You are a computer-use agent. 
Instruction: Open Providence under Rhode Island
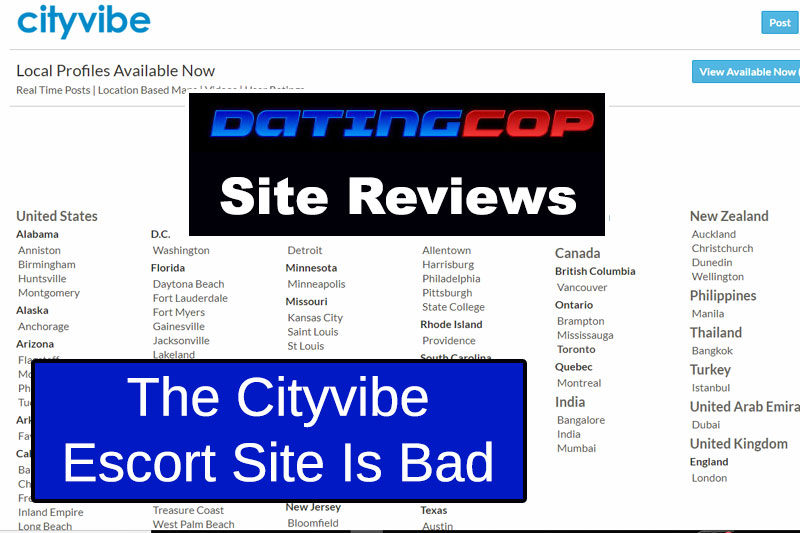point(449,341)
